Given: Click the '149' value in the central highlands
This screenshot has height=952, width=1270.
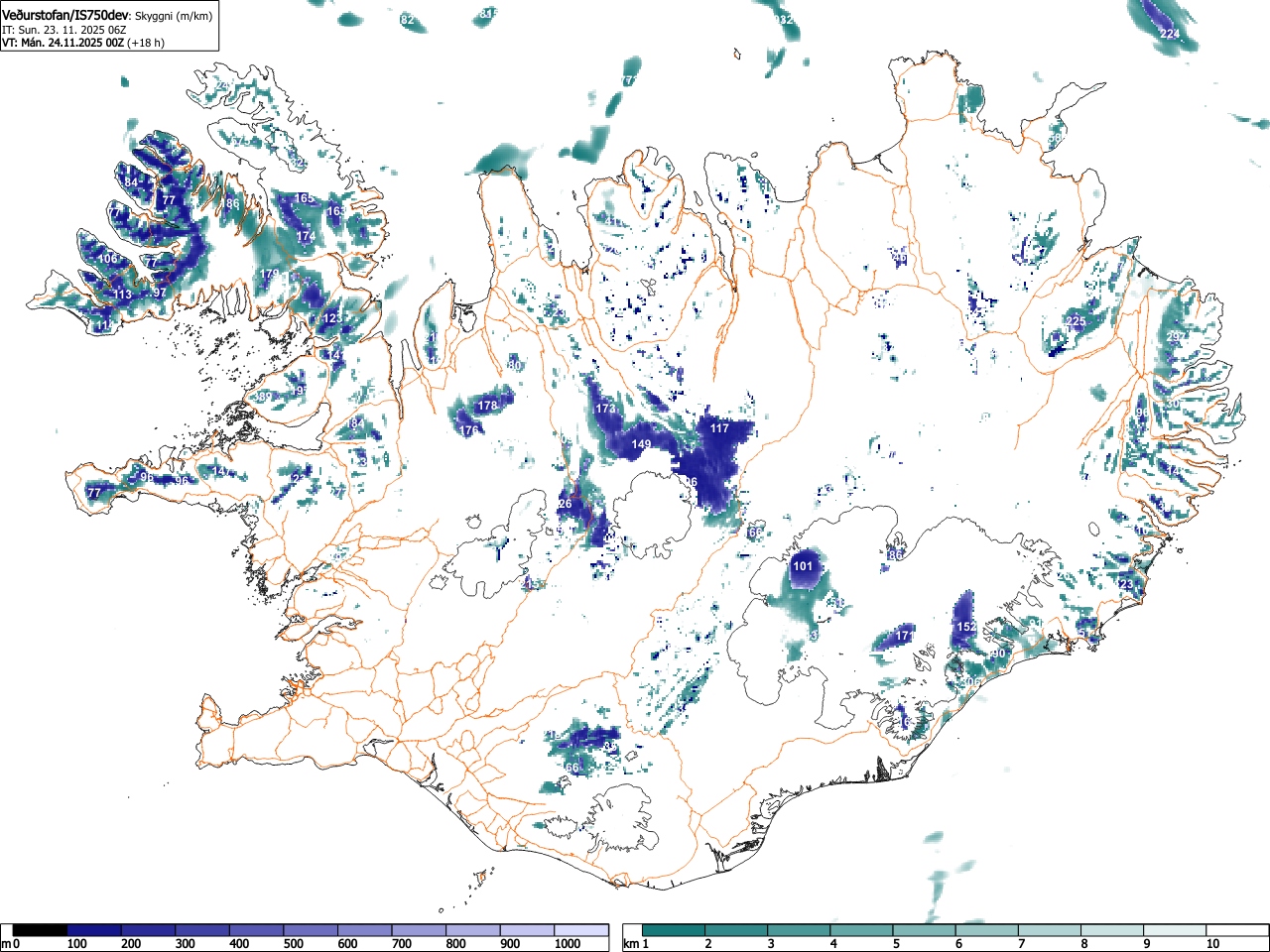Looking at the screenshot, I should [642, 444].
